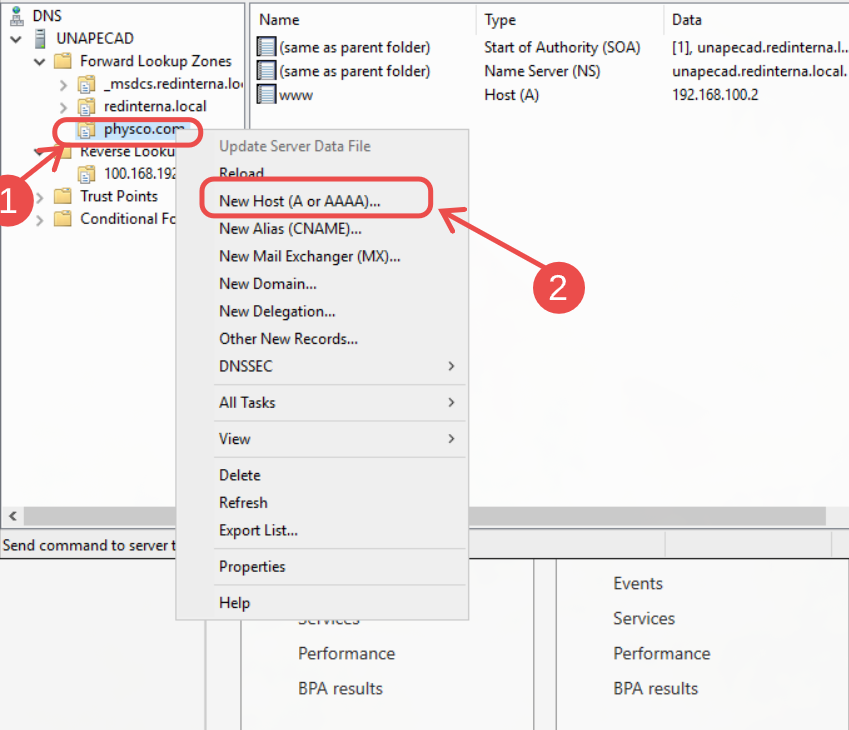Sort records by the Name column
This screenshot has width=849, height=730.
tap(364, 20)
